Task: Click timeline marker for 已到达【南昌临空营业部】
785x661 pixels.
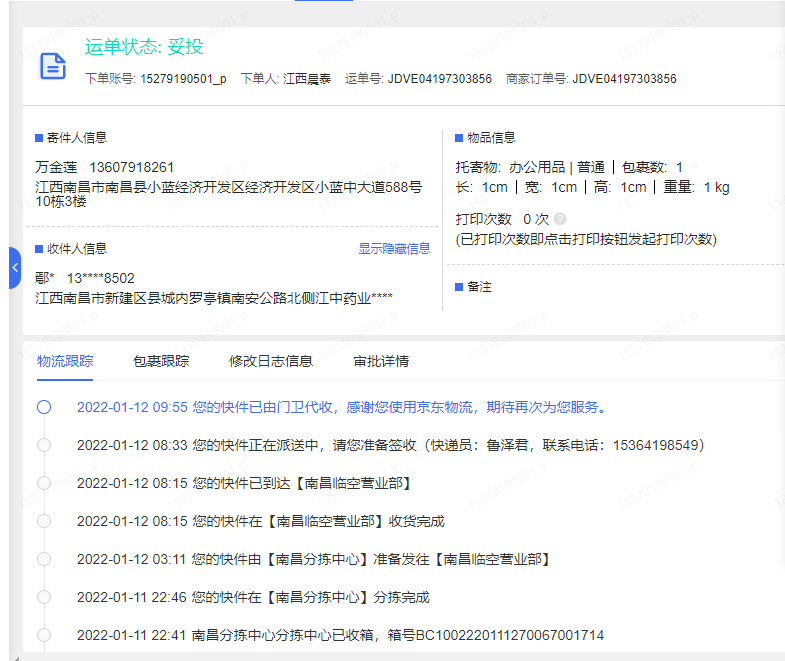Action: (44, 483)
